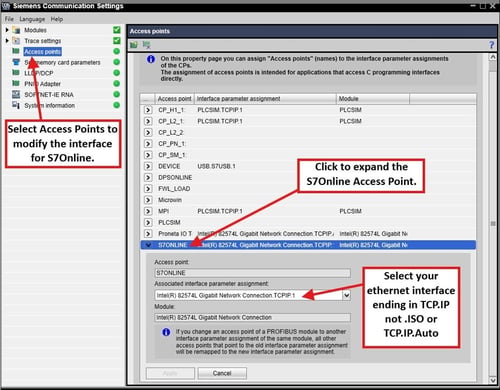This screenshot has width=500, height=390.
Task: Select memory card parameters in the tree
Action: click(x=62, y=62)
